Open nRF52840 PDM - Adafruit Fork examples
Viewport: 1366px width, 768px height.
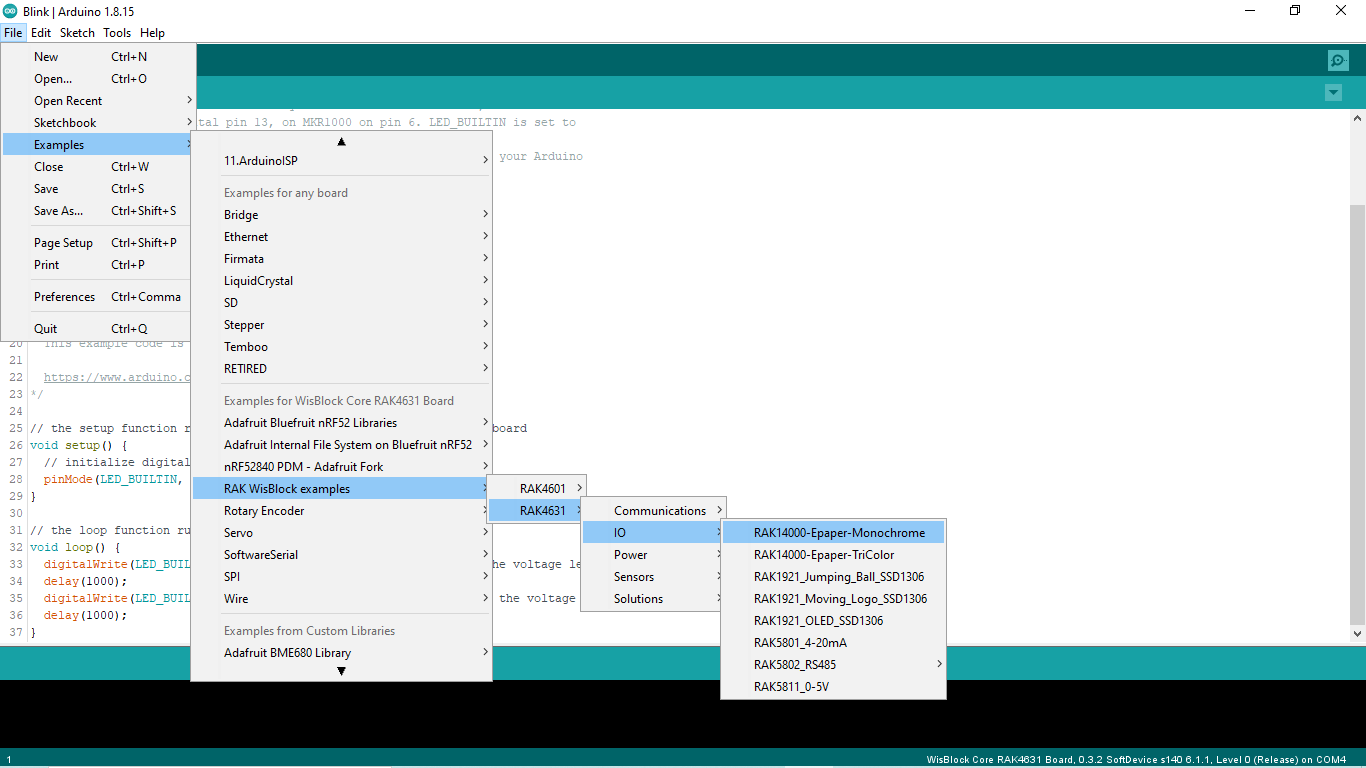pos(342,467)
